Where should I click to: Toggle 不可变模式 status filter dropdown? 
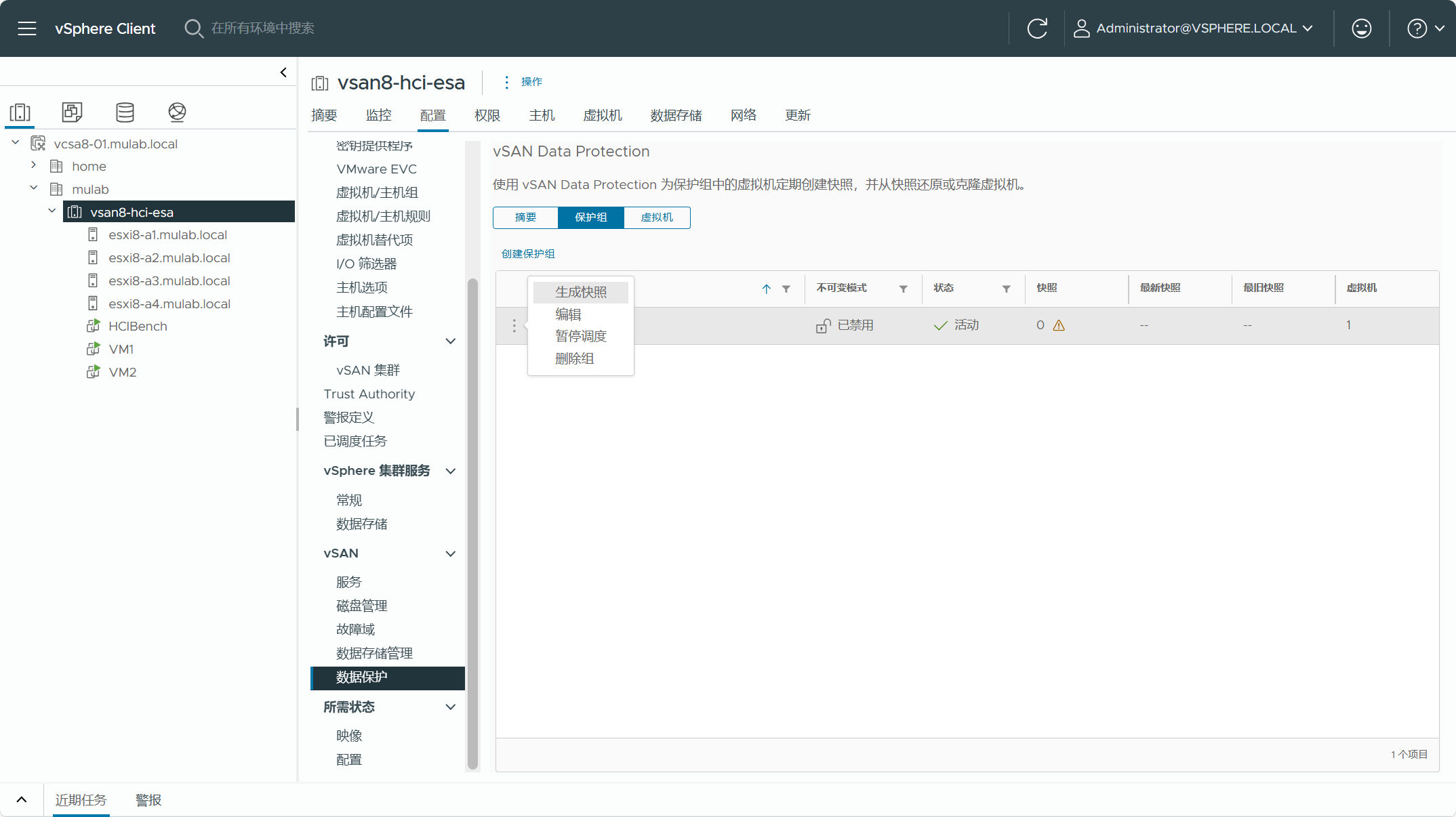coord(903,288)
